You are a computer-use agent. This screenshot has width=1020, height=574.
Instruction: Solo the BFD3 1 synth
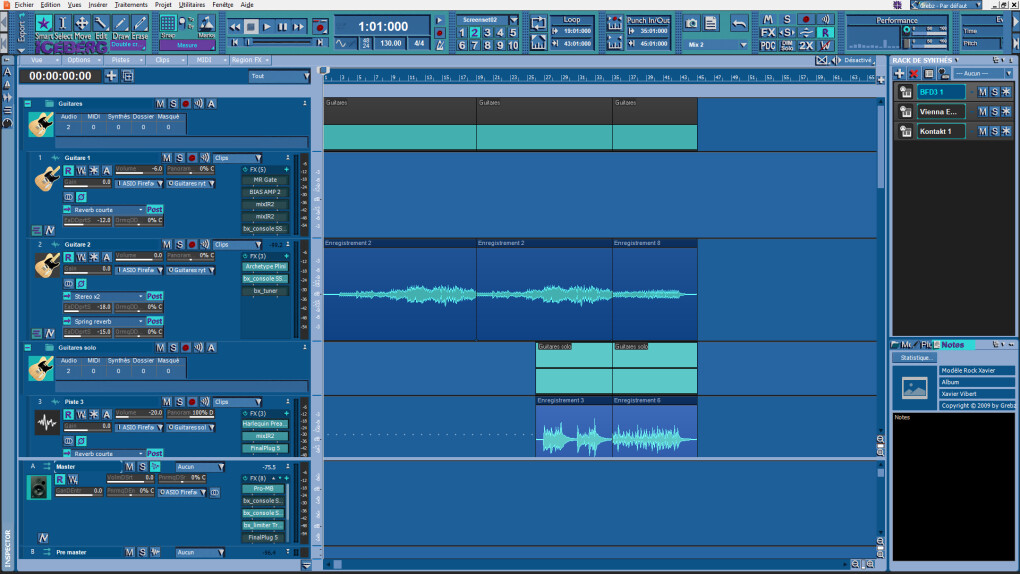pos(995,92)
